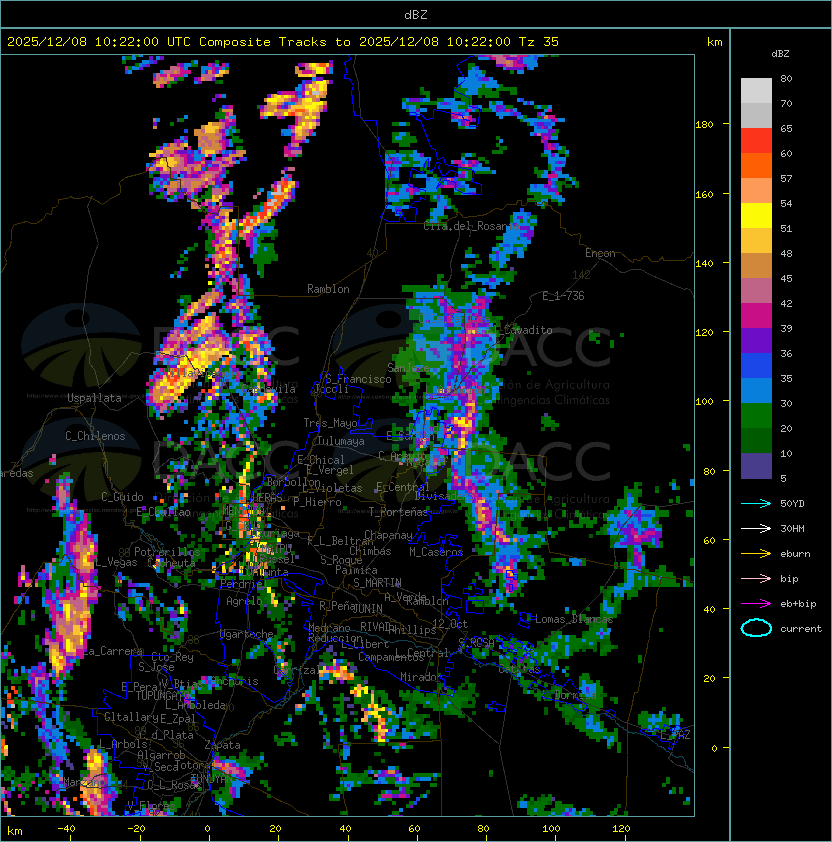Click the cyan 50YD arrow symbol in legend
The width and height of the screenshot is (832, 842).
point(756,504)
